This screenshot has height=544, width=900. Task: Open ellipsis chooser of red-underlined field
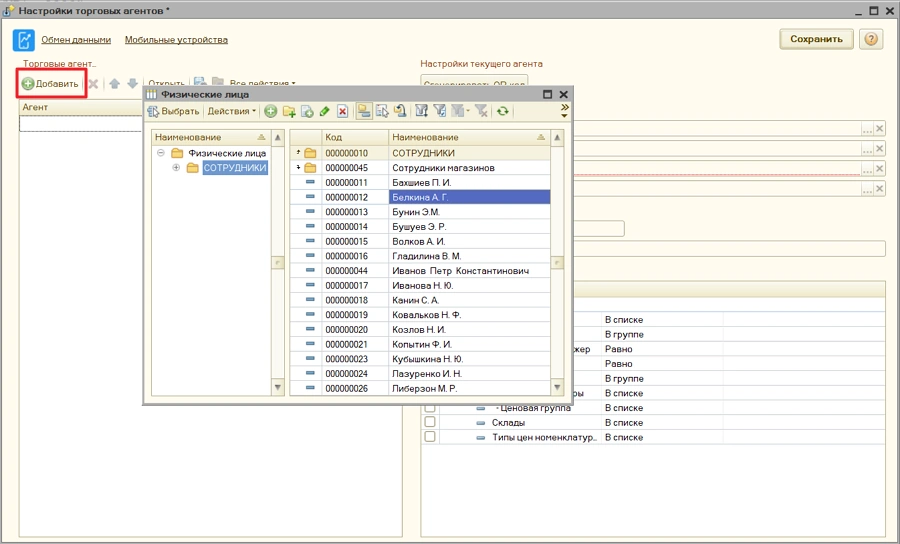(x=867, y=169)
